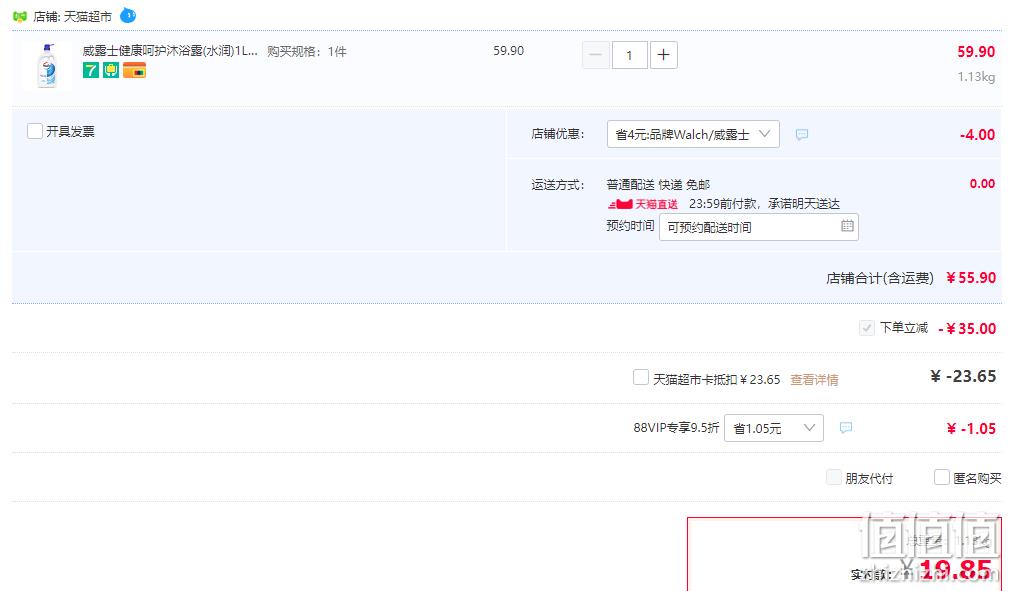Click the 运送方式 label
Viewport: 1009px width, 591px height.
pyautogui.click(x=558, y=185)
